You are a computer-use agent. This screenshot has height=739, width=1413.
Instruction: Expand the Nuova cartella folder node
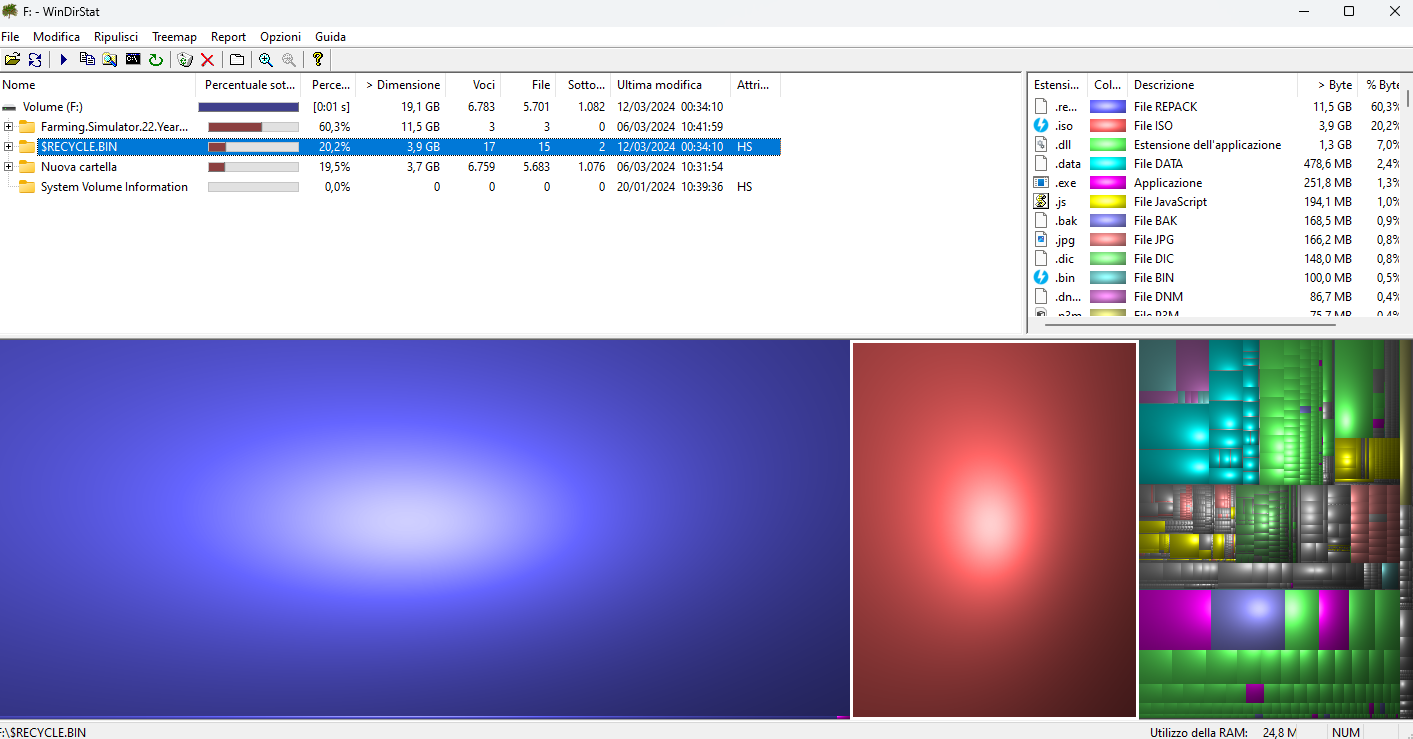pos(9,167)
